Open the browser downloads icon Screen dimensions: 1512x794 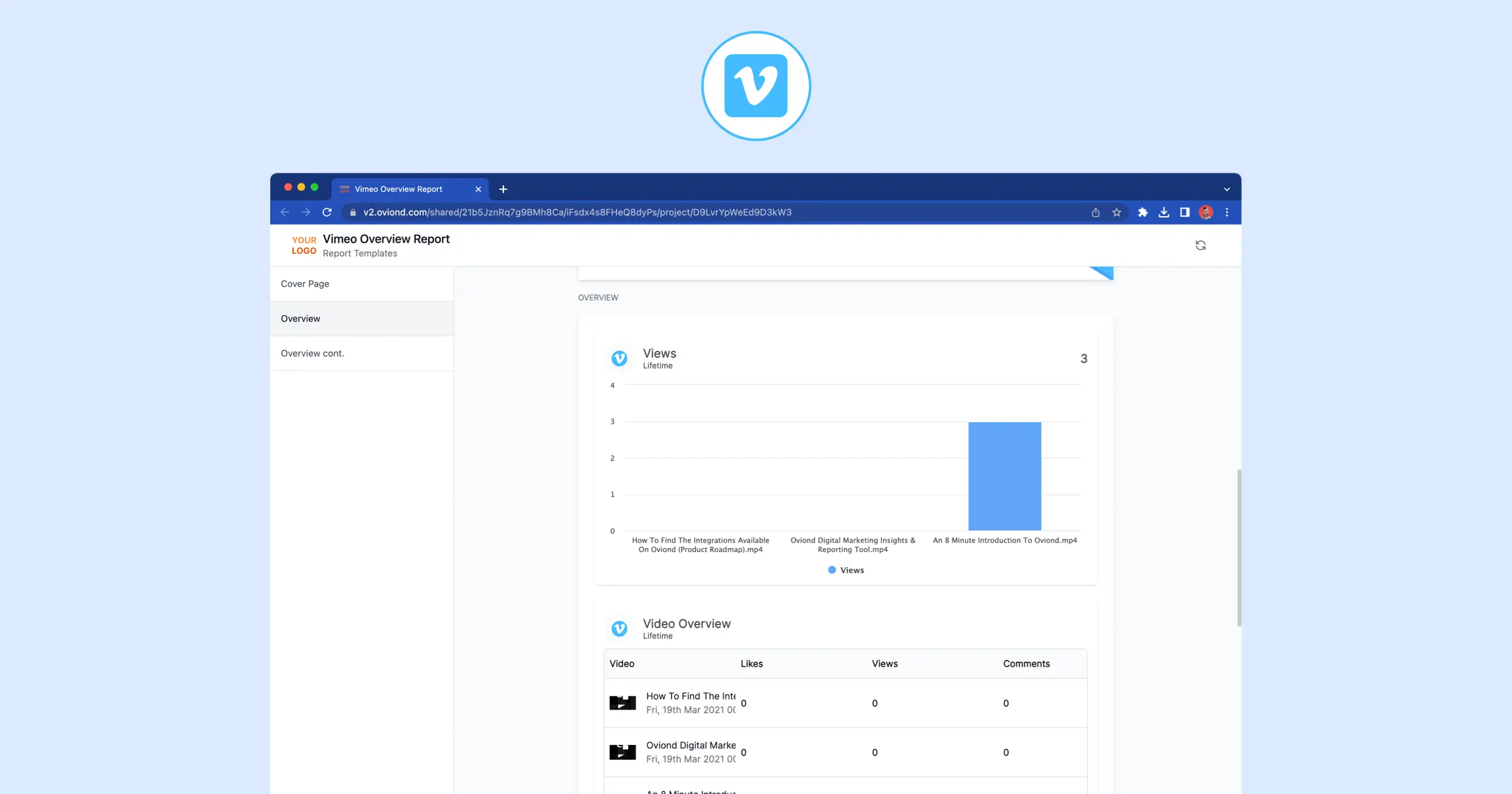tap(1164, 212)
